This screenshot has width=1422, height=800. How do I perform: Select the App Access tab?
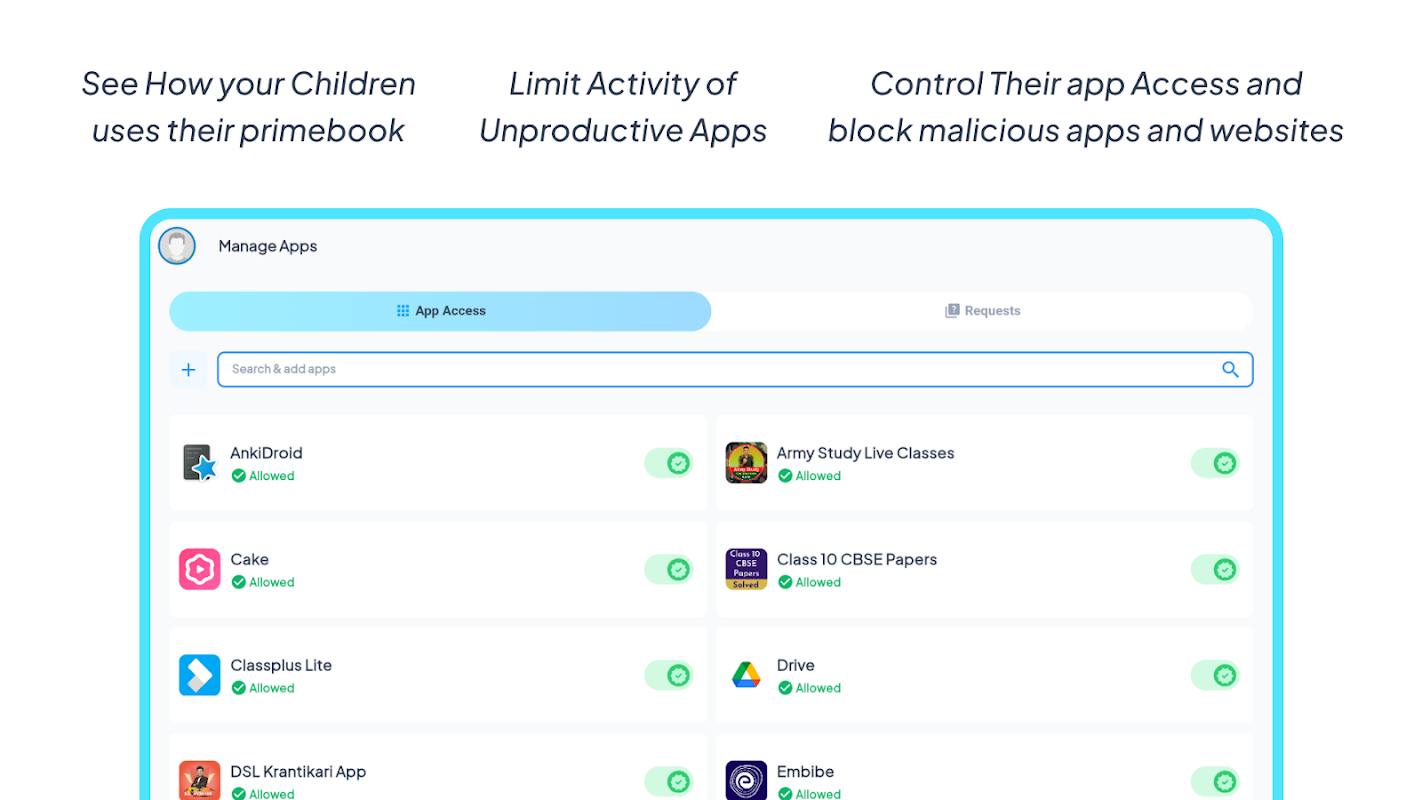coord(440,311)
